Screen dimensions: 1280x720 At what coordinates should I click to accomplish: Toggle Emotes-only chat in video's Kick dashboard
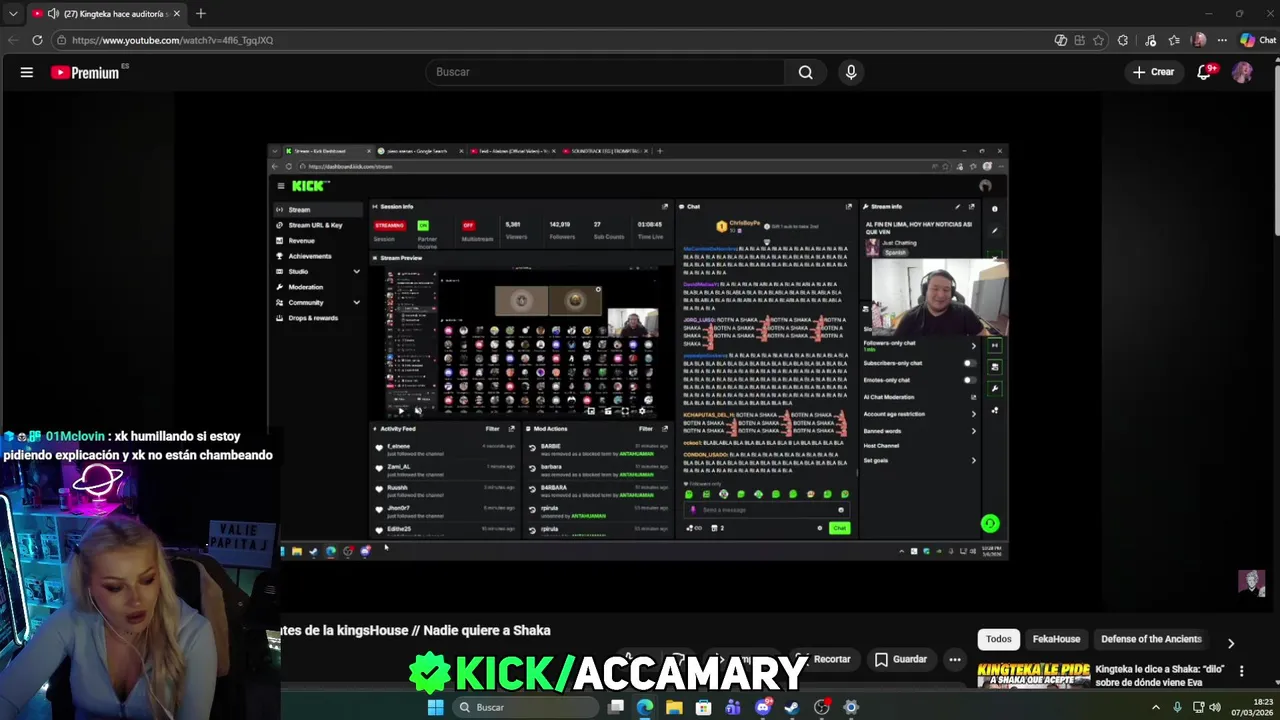969,380
